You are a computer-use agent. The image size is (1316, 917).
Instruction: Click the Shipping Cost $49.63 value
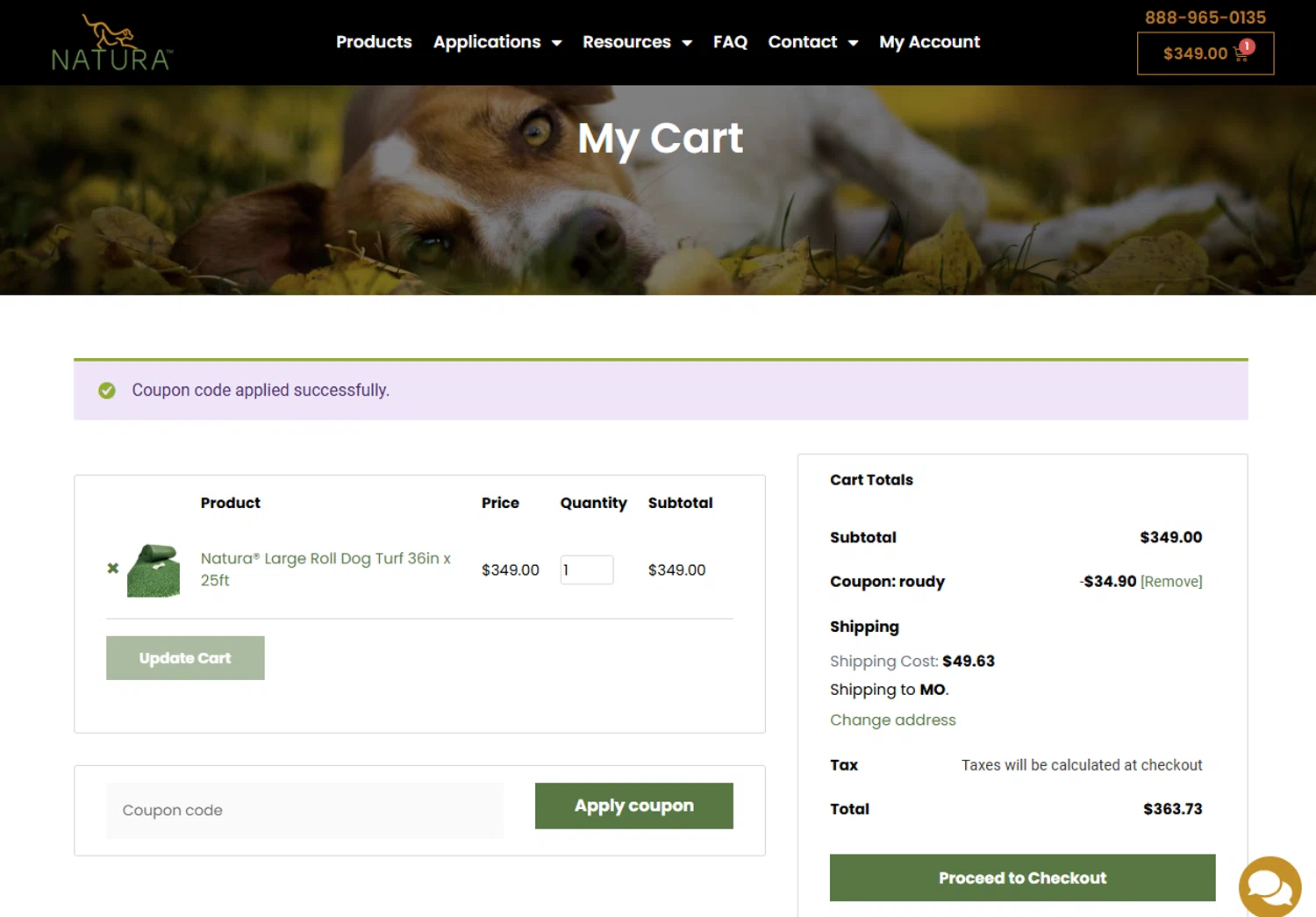[969, 661]
